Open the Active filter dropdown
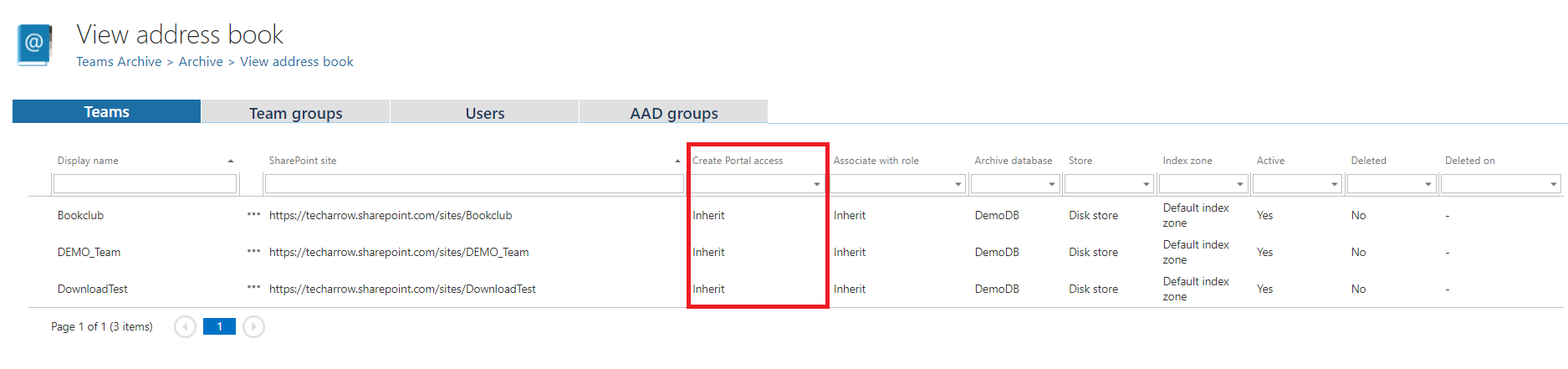Screen dimensions: 1568x369 [x=1334, y=184]
